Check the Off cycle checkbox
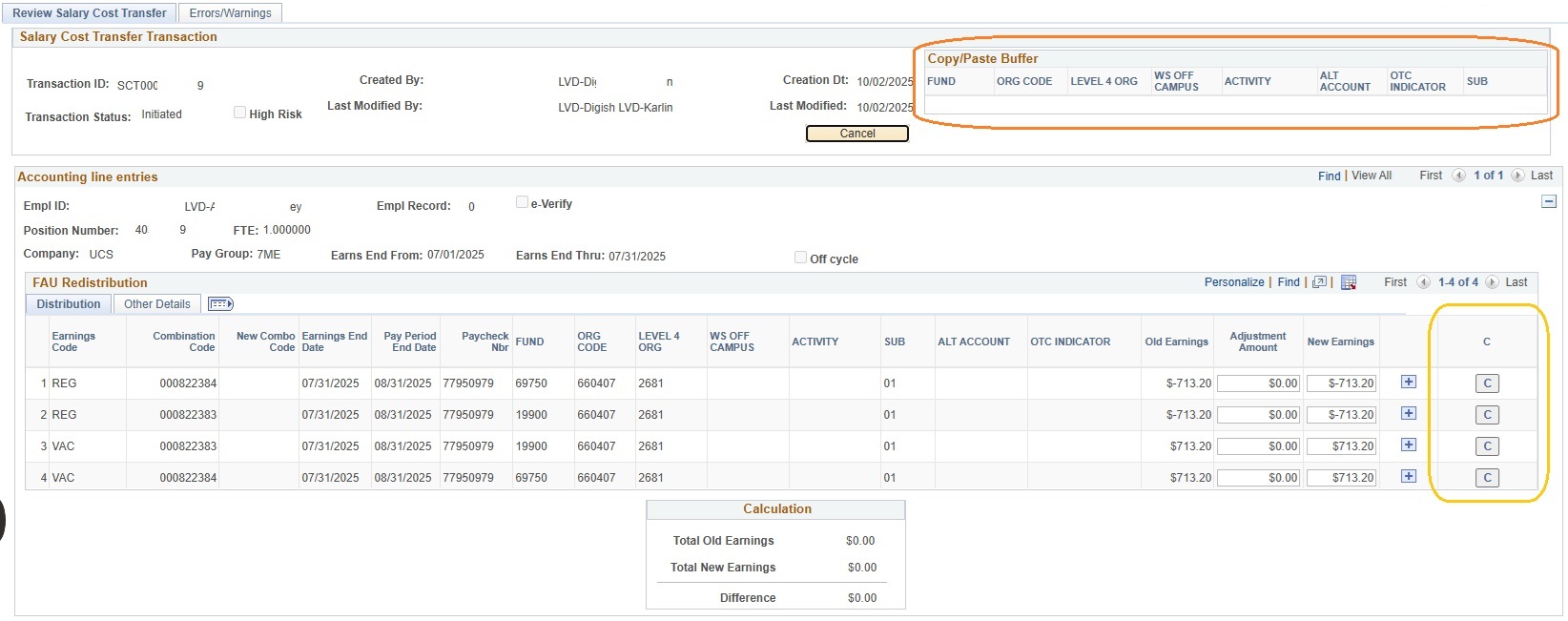Screen dimensions: 1568x621 800,258
